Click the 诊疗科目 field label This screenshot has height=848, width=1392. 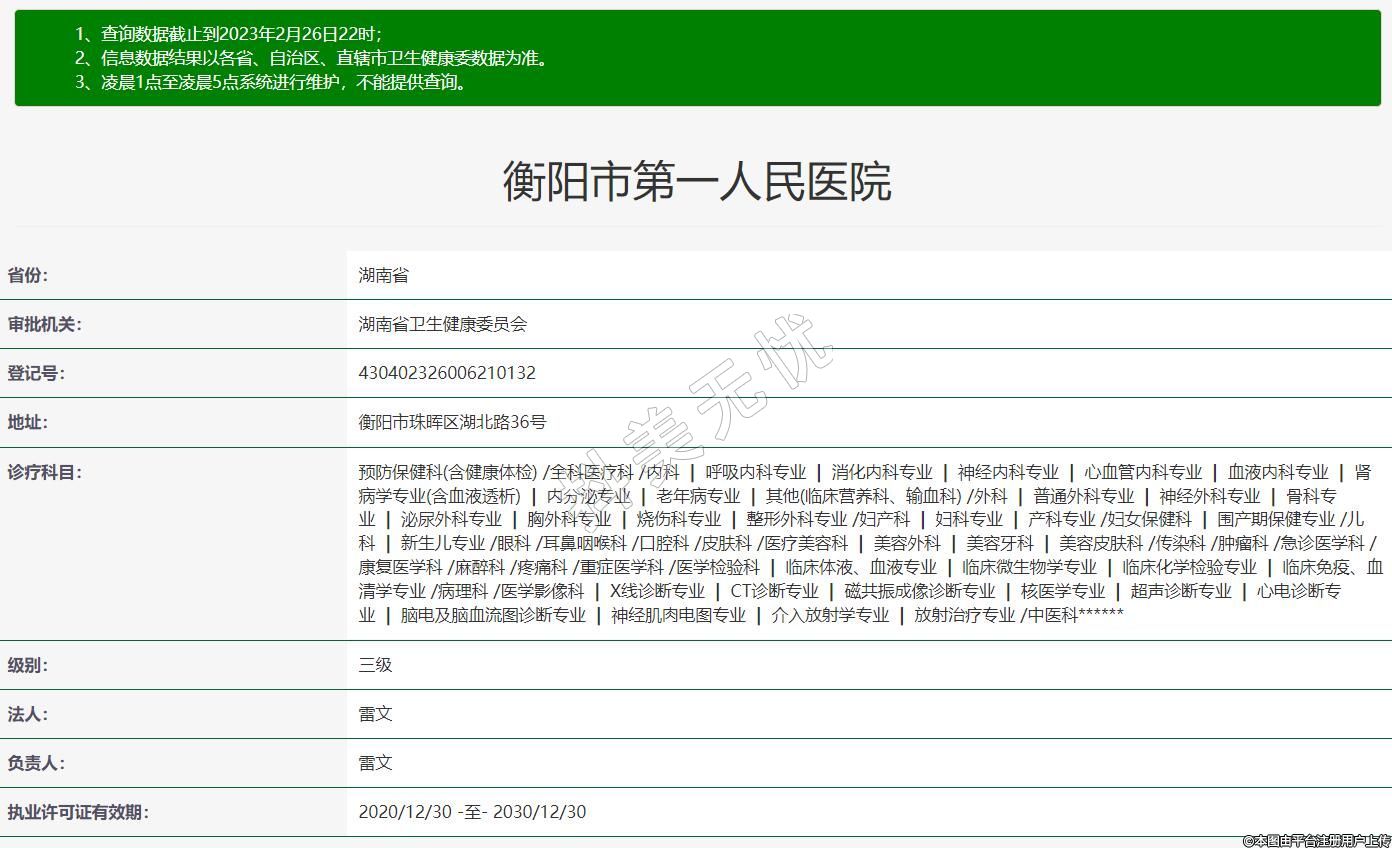click(x=45, y=472)
